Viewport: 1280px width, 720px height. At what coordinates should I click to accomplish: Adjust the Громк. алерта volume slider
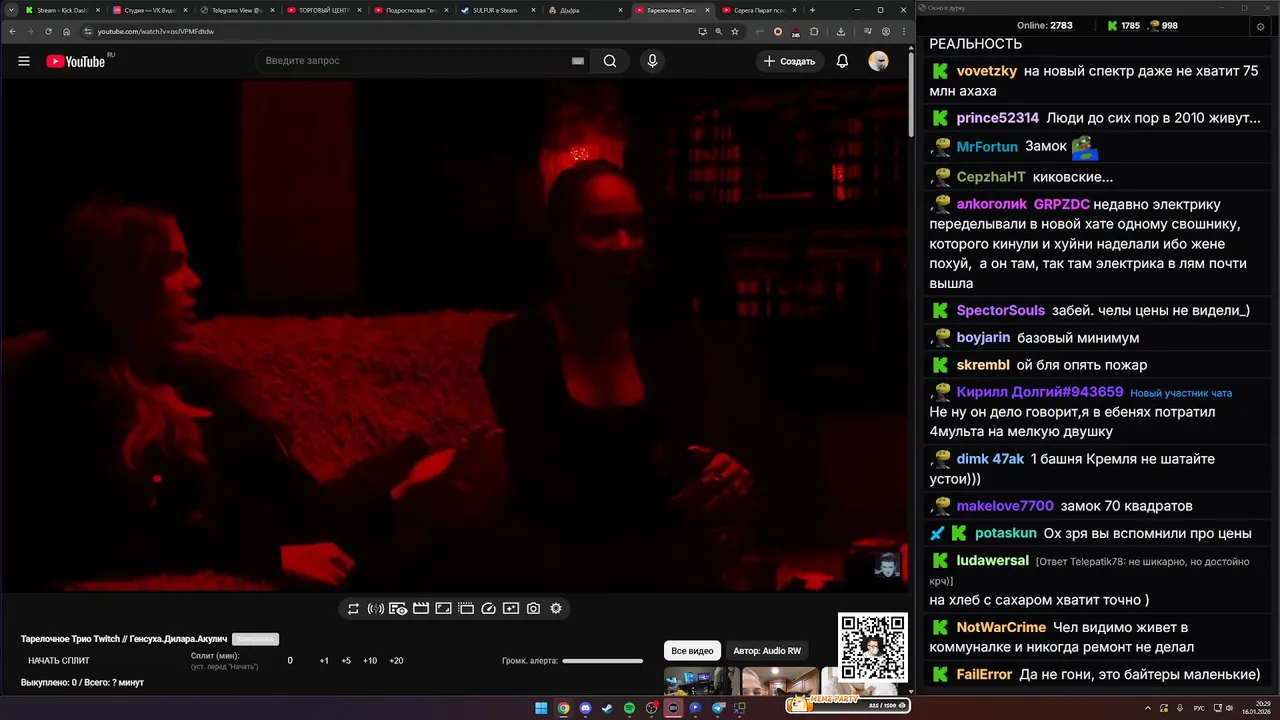click(602, 661)
